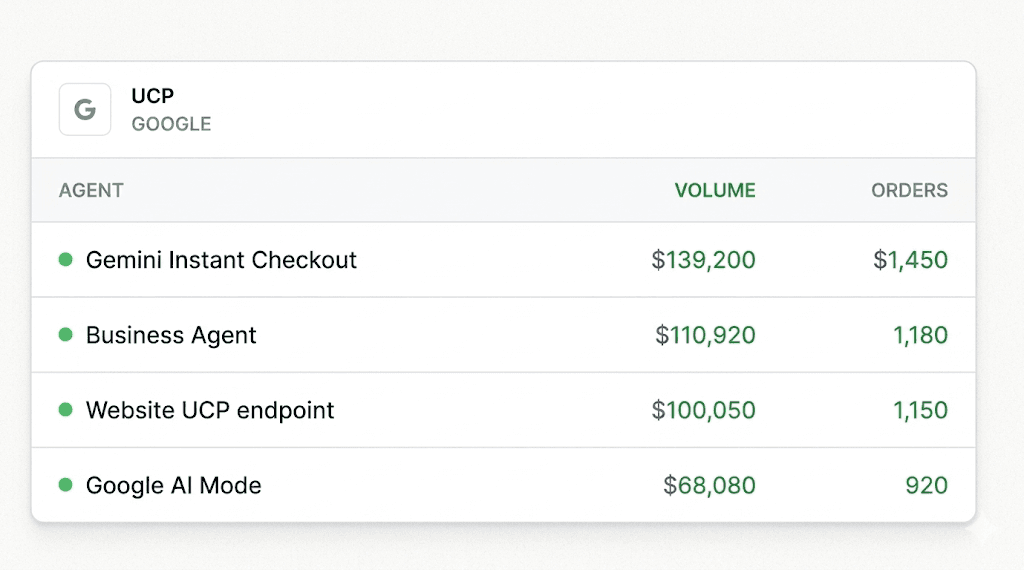Screen dimensions: 1024x570
Task: Select the 920 orders value
Action: [927, 485]
